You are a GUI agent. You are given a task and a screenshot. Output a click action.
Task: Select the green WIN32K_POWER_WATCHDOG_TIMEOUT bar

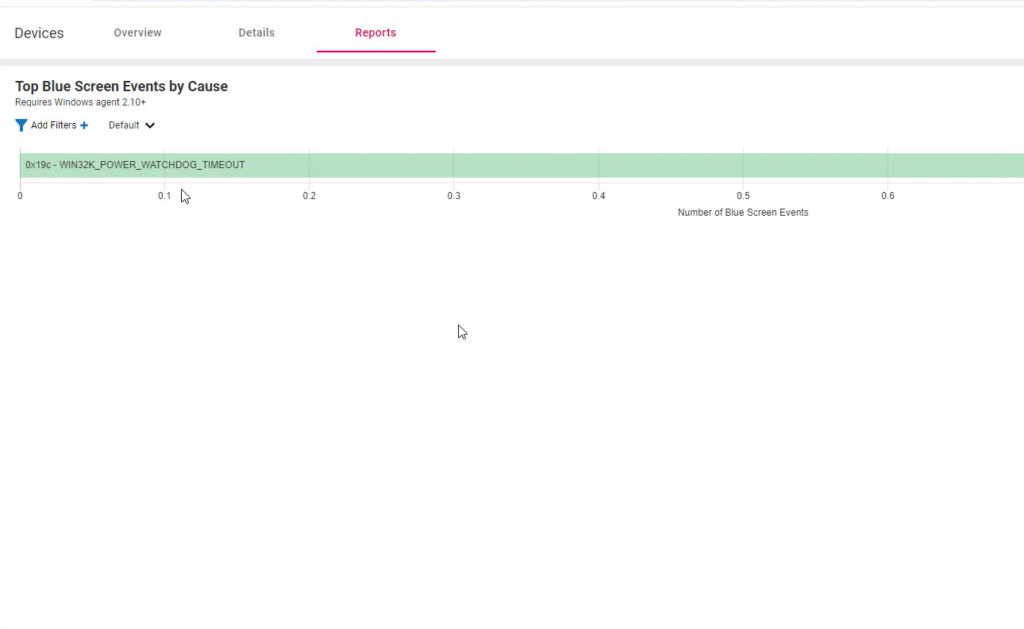click(600, 165)
